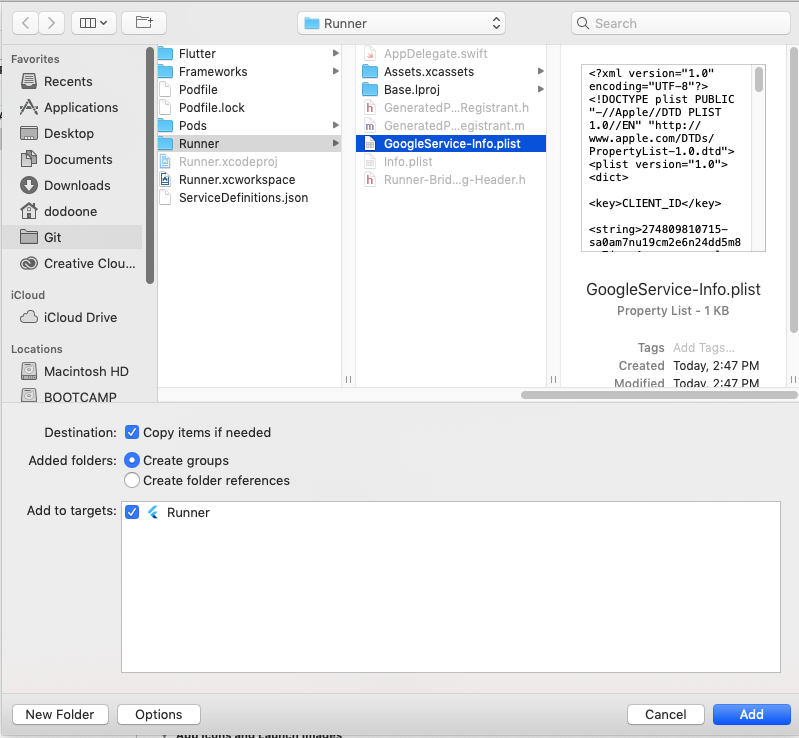
Task: Click the preview text scrollbar
Action: pos(759,80)
